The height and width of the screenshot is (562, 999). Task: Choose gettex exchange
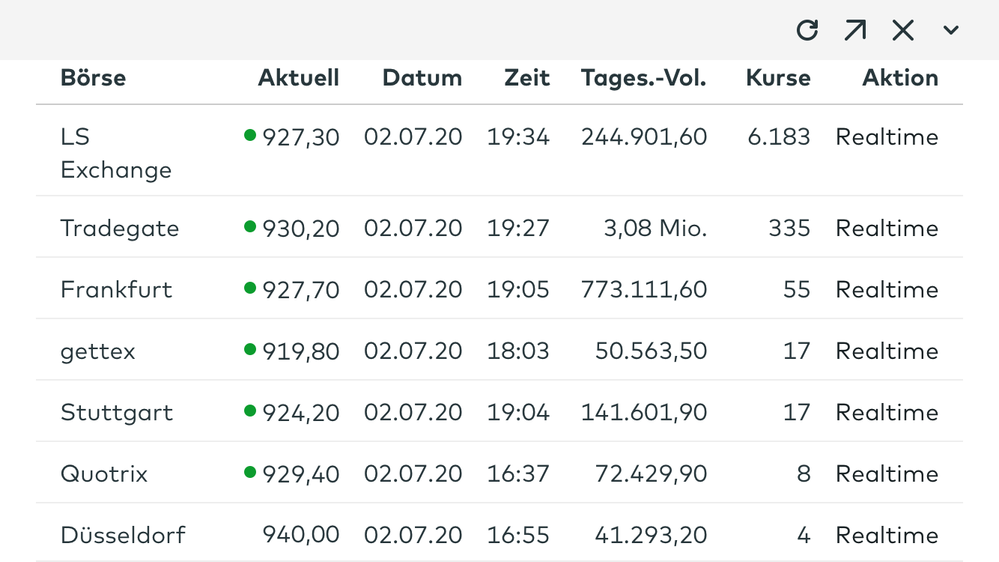click(97, 352)
